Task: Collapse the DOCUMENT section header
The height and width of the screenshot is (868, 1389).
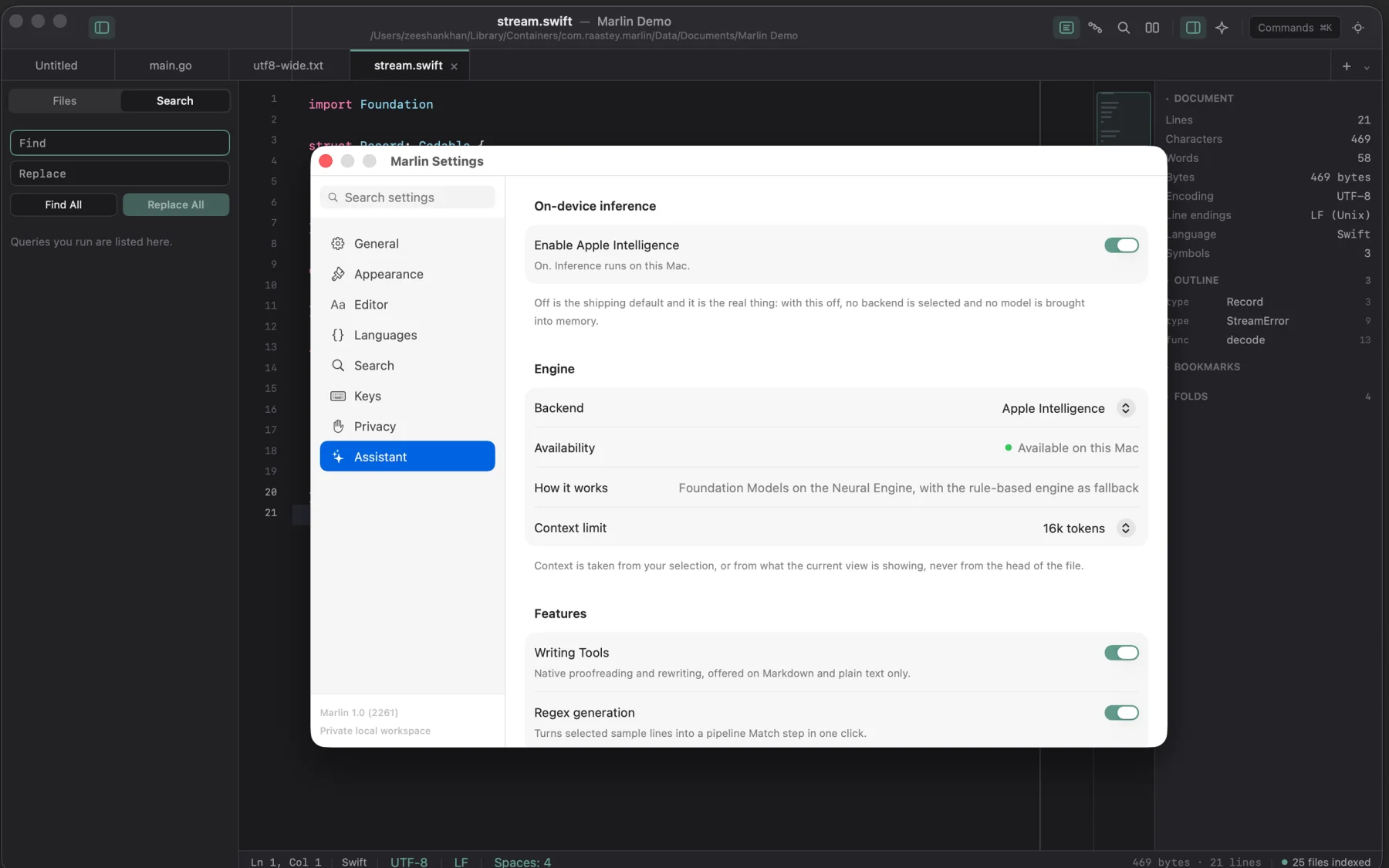Action: tap(1204, 99)
